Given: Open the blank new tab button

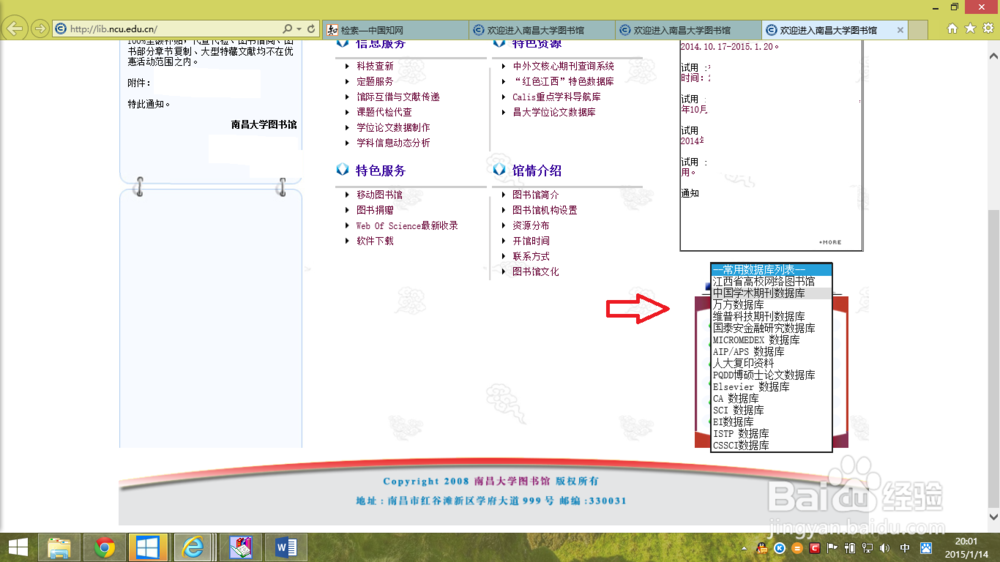Looking at the screenshot, I should [918, 30].
